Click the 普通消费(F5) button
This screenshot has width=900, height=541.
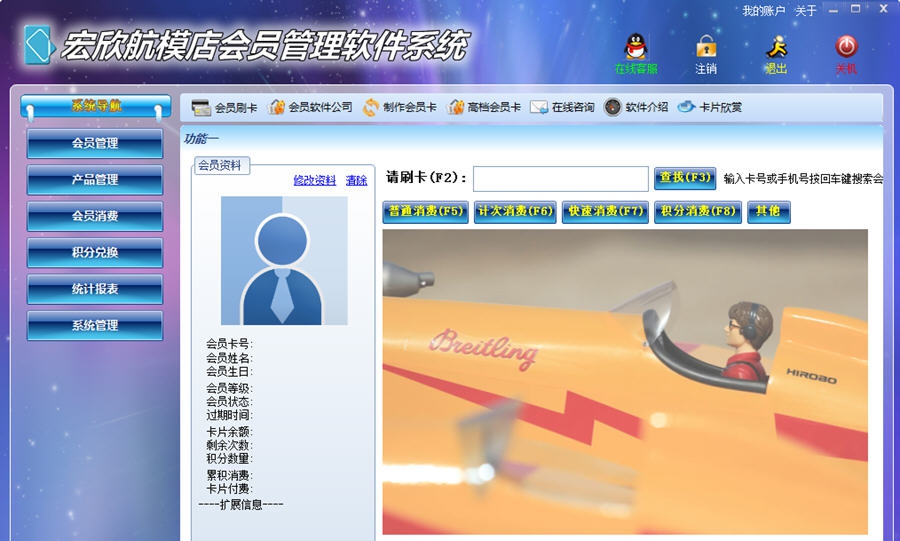coord(425,212)
